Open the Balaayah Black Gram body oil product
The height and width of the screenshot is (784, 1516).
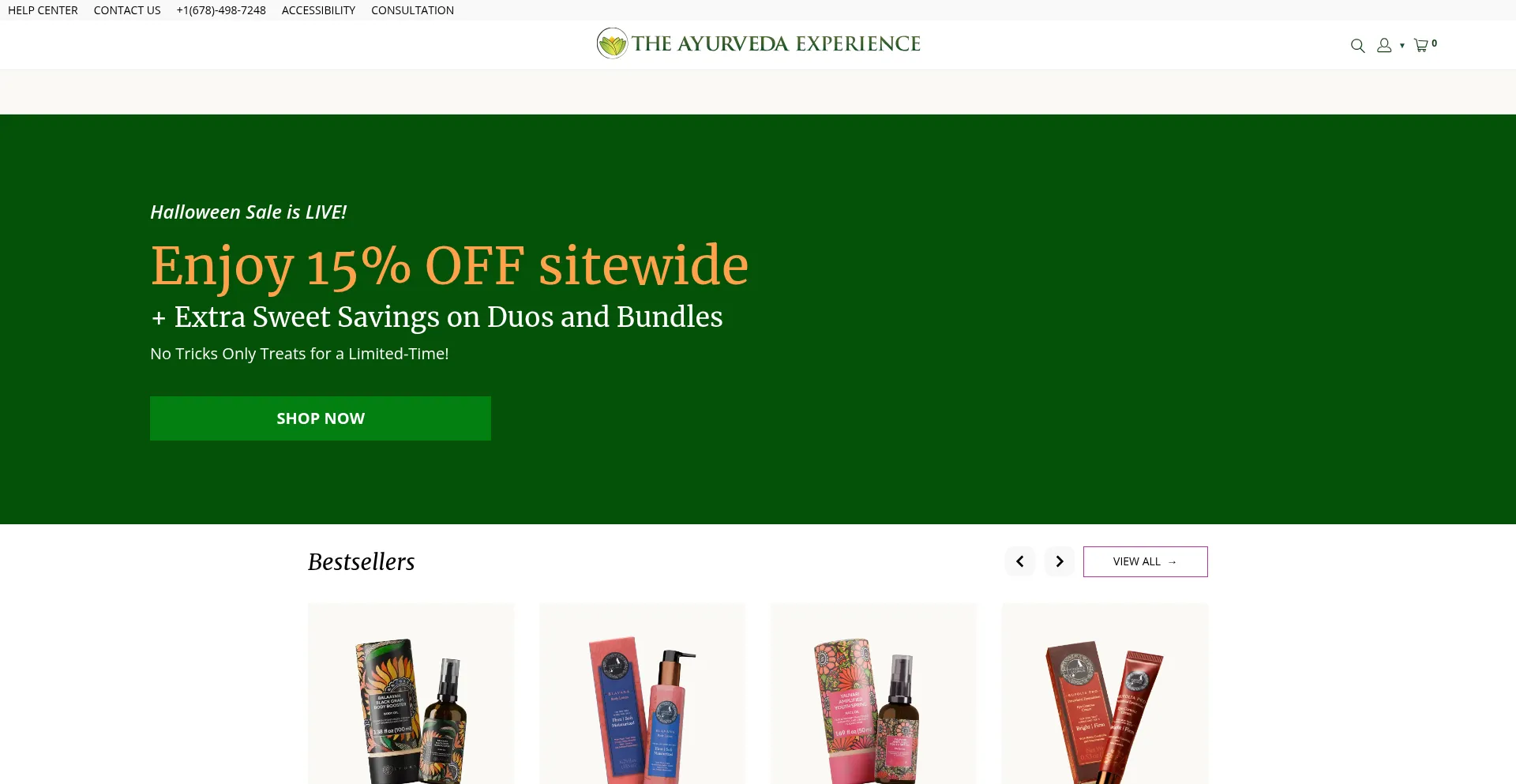411,694
